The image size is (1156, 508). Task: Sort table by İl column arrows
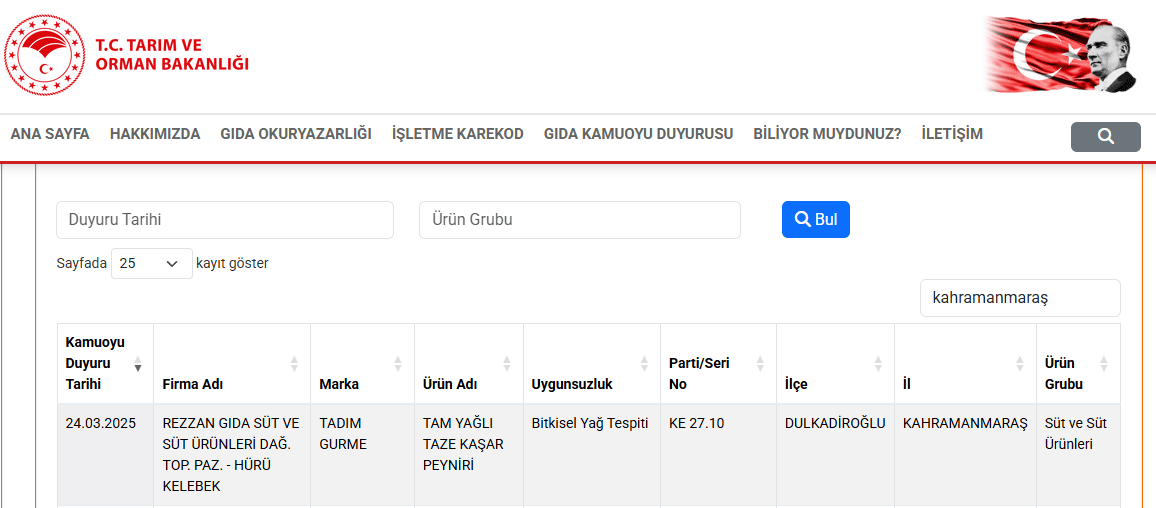point(1020,364)
